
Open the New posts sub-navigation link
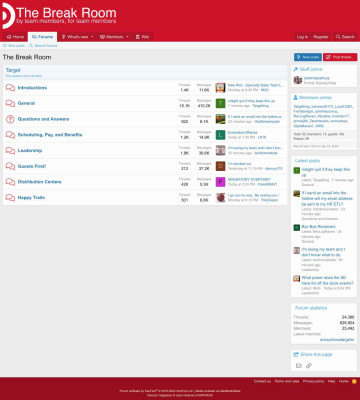[14, 46]
